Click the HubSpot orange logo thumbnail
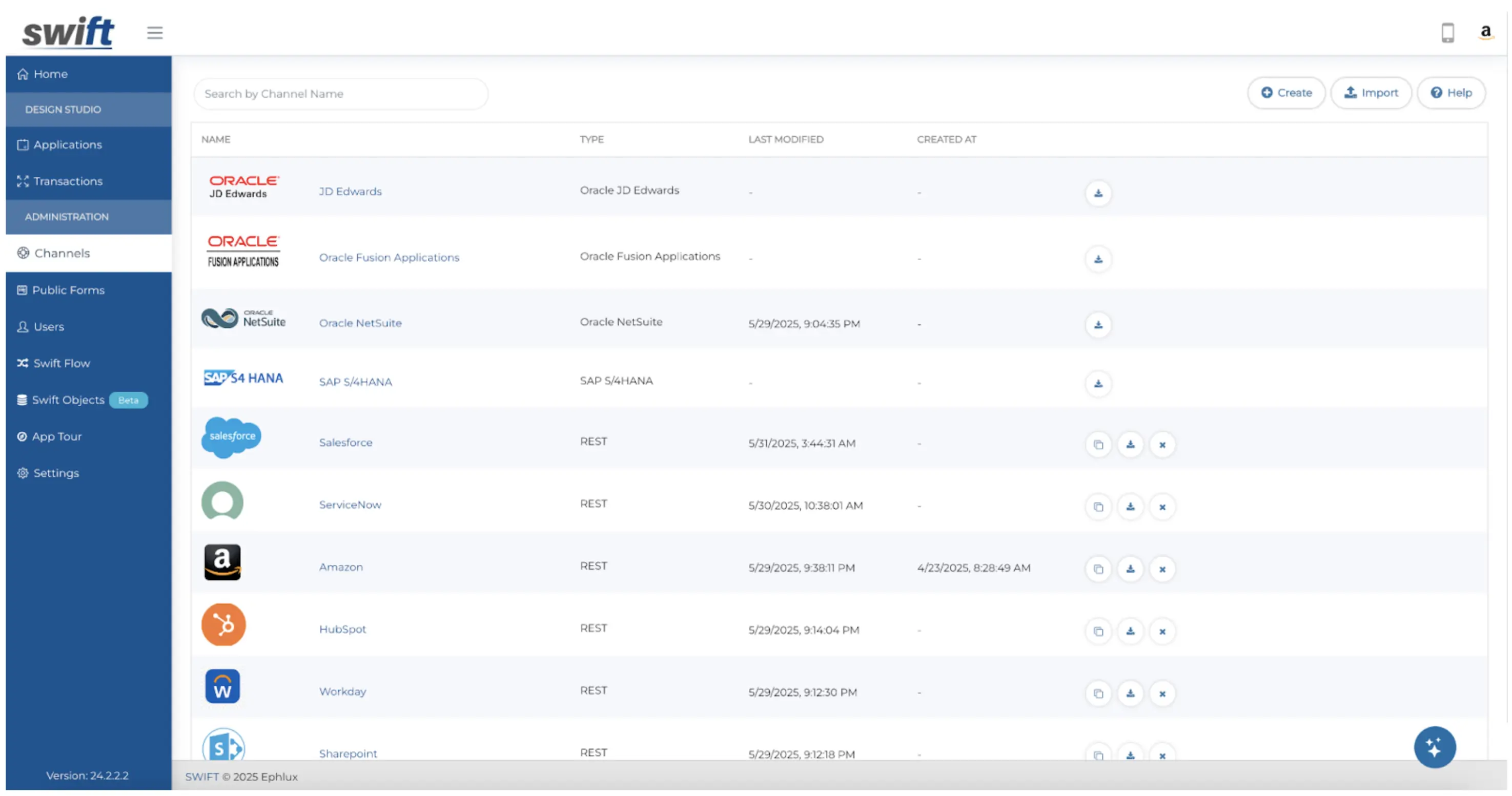The width and height of the screenshot is (1512, 796). coord(223,625)
